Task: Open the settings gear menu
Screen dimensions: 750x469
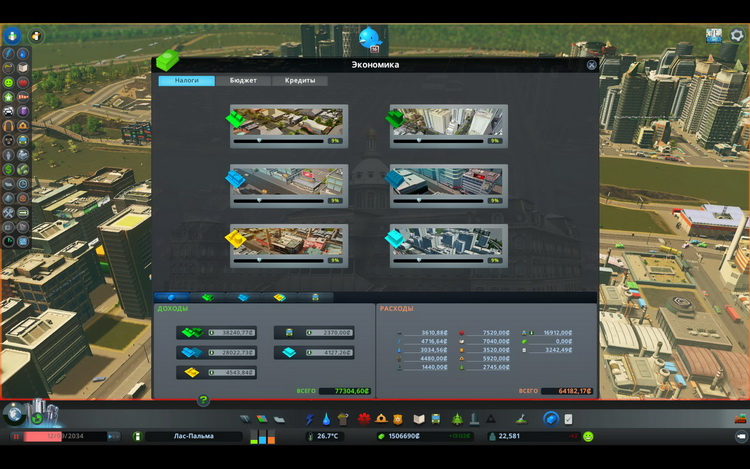Action: pyautogui.click(x=737, y=35)
